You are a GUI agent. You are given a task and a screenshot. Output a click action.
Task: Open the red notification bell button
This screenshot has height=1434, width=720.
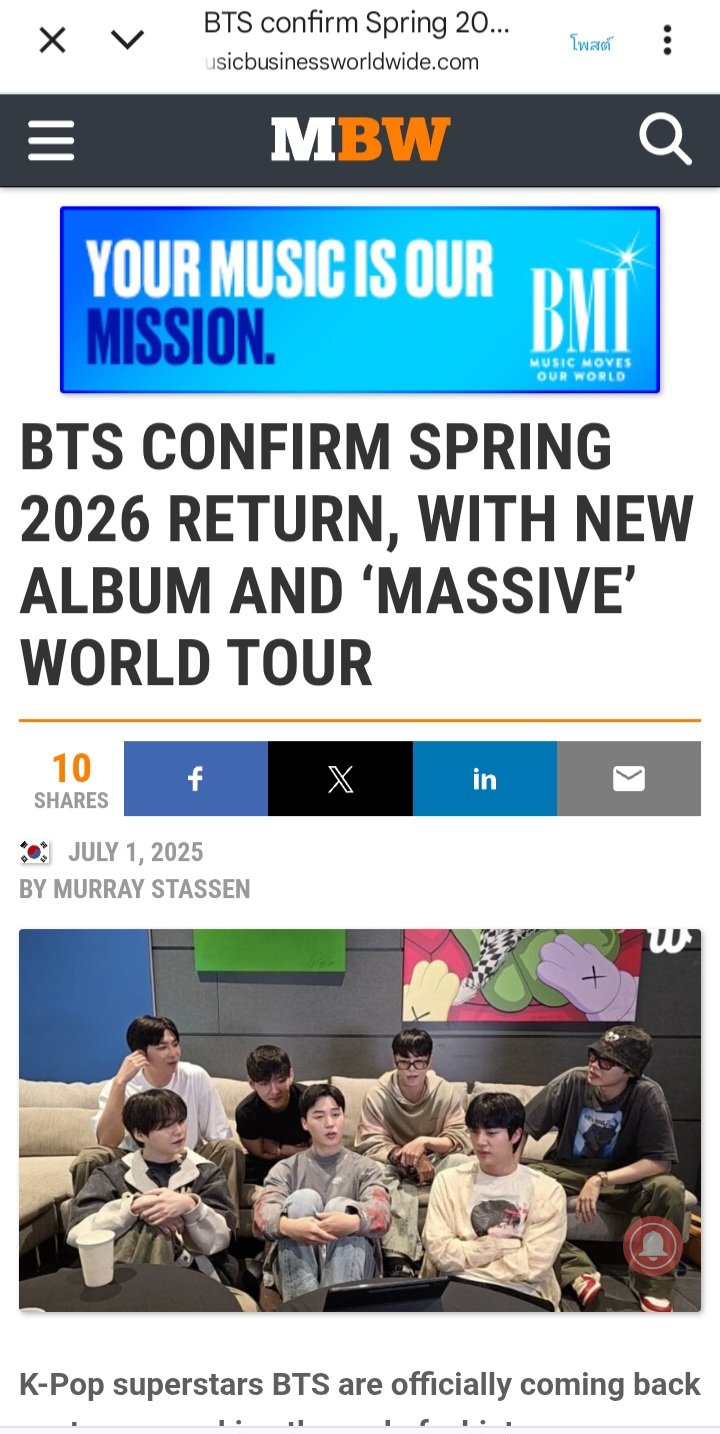(653, 1245)
